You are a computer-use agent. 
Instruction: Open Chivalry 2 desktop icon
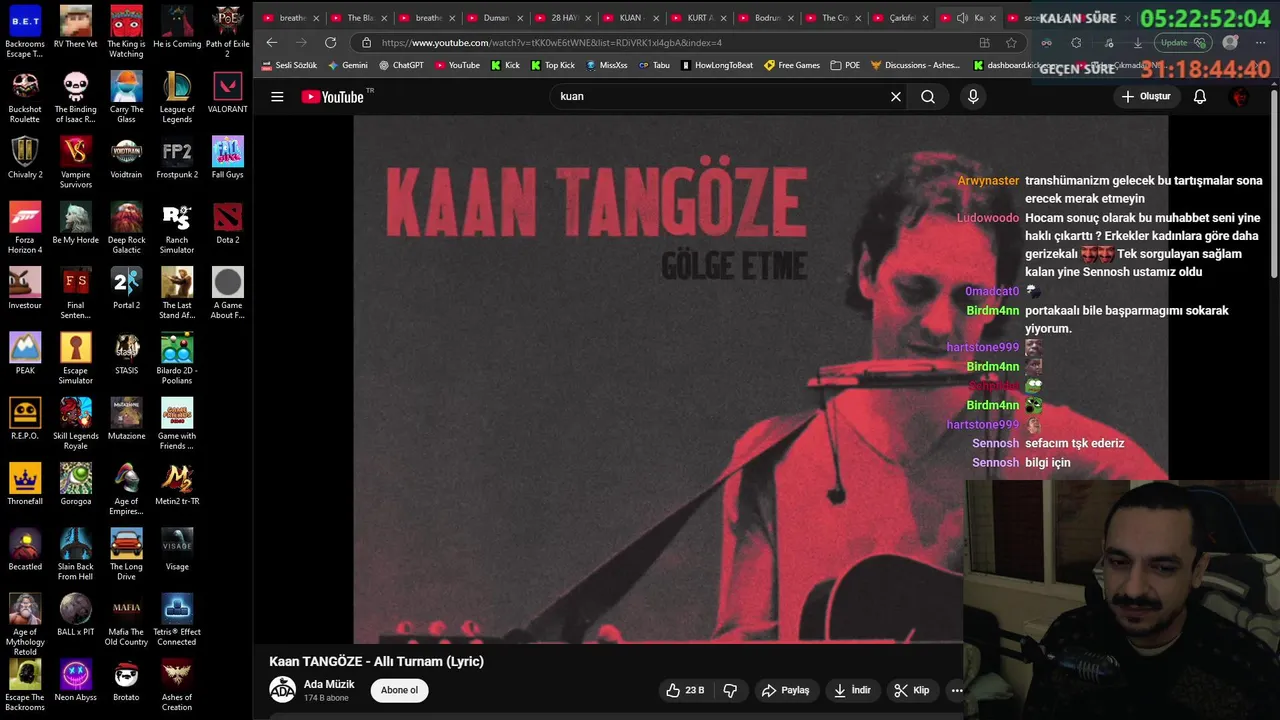(x=25, y=157)
